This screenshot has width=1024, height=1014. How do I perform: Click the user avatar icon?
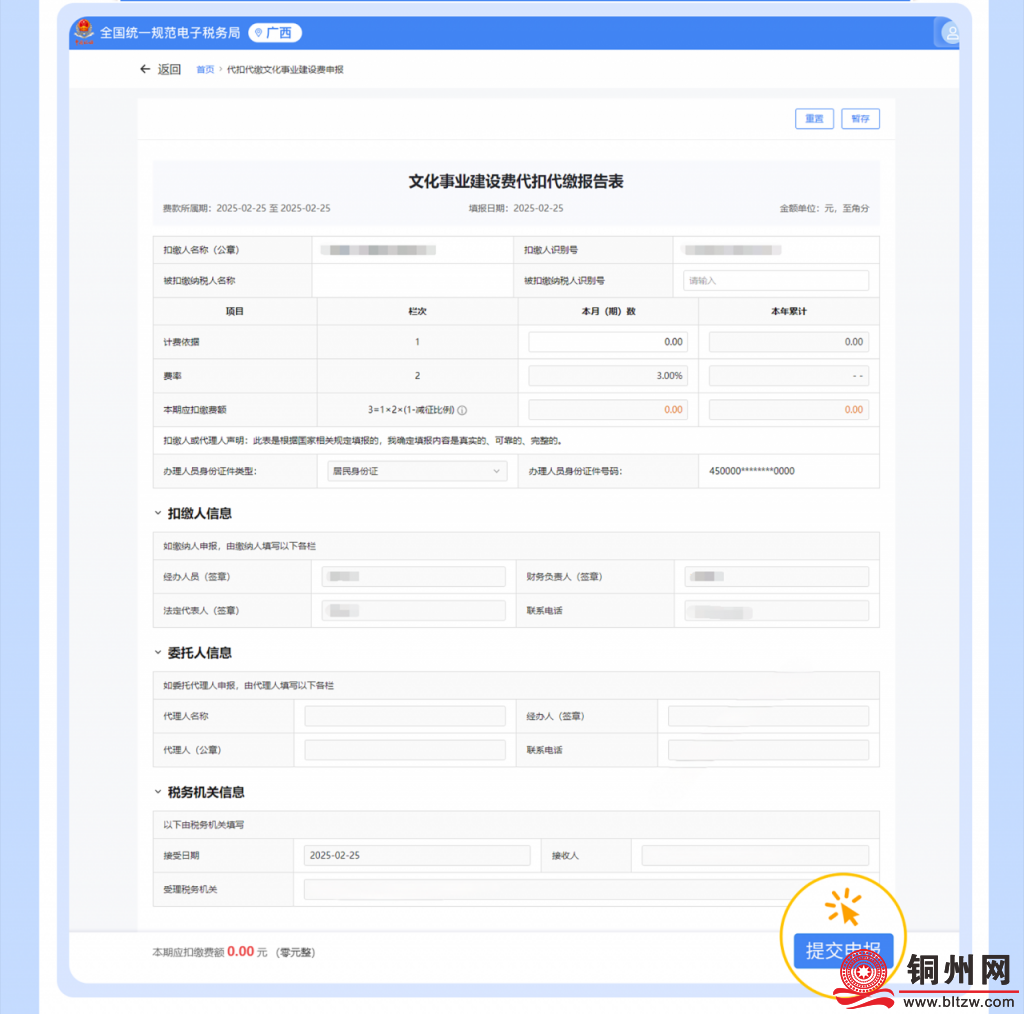point(950,33)
